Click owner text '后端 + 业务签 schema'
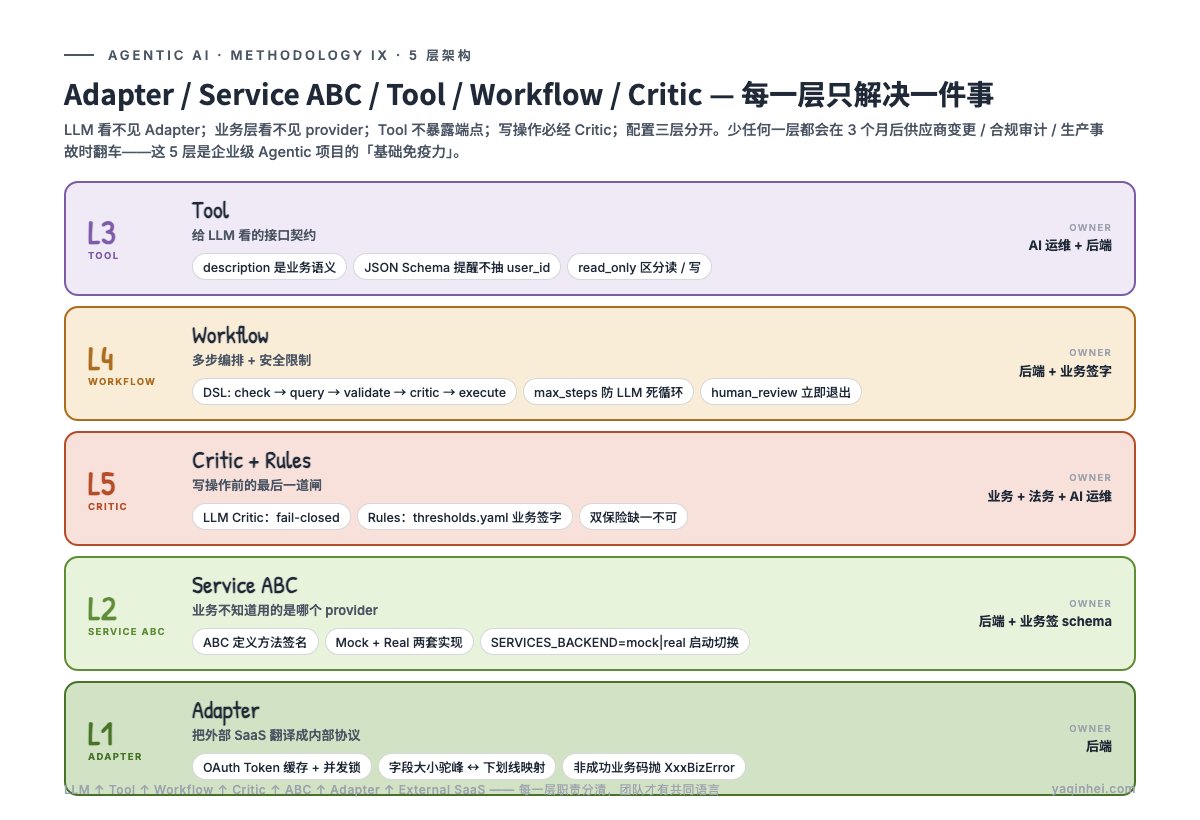This screenshot has width=1200, height=820. [1045, 621]
